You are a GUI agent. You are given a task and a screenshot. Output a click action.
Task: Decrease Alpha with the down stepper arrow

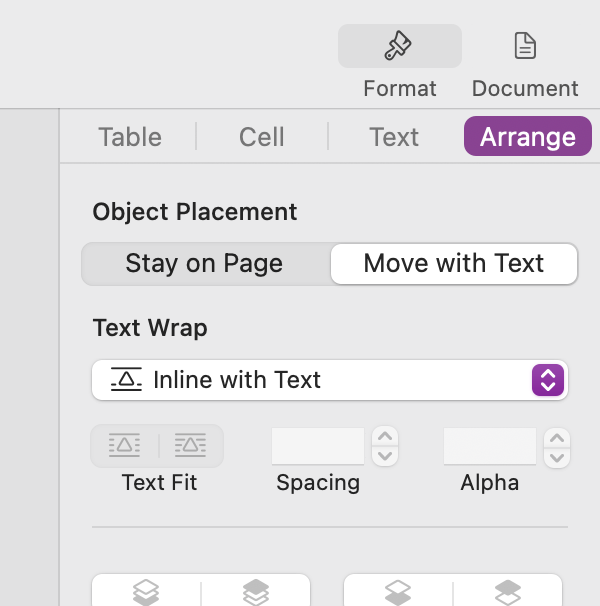[x=557, y=456]
